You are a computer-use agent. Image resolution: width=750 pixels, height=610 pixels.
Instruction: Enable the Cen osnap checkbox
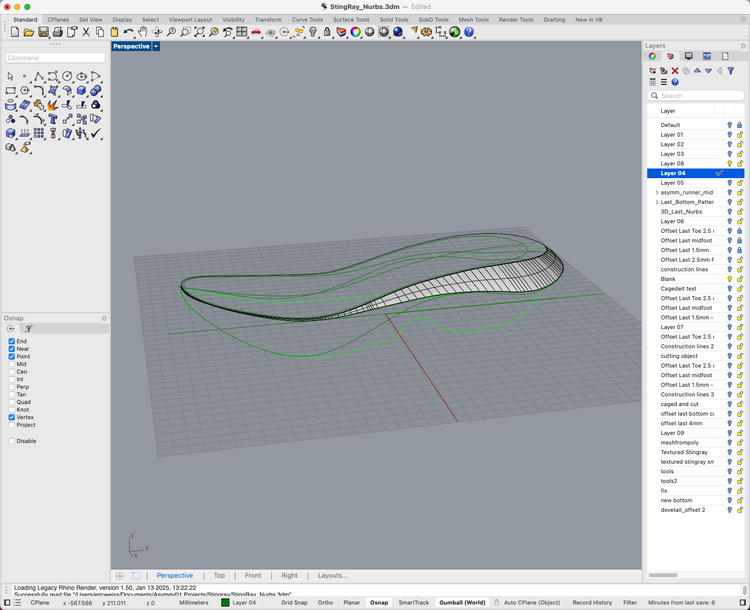[x=11, y=372]
